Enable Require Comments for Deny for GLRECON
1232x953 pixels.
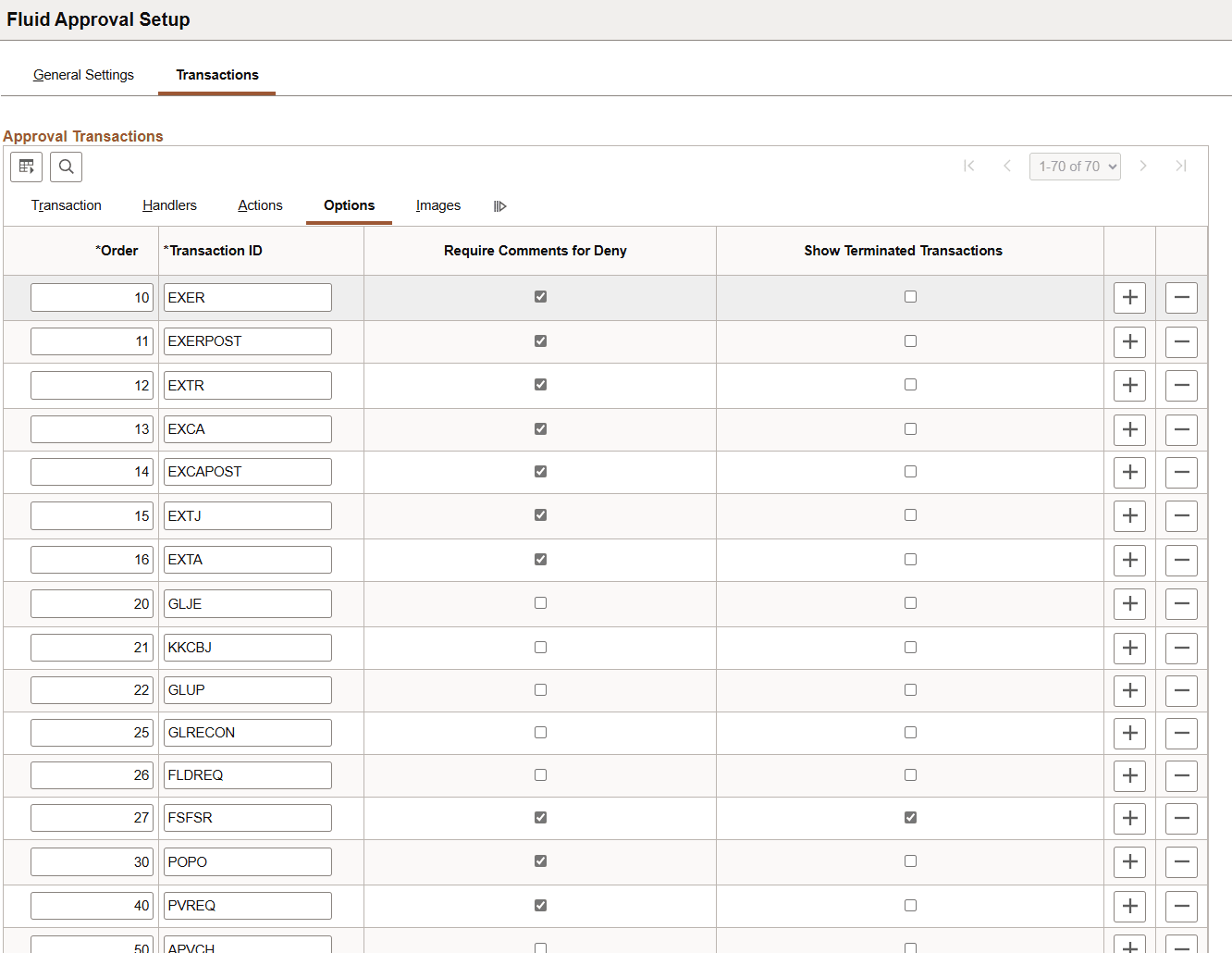point(540,732)
